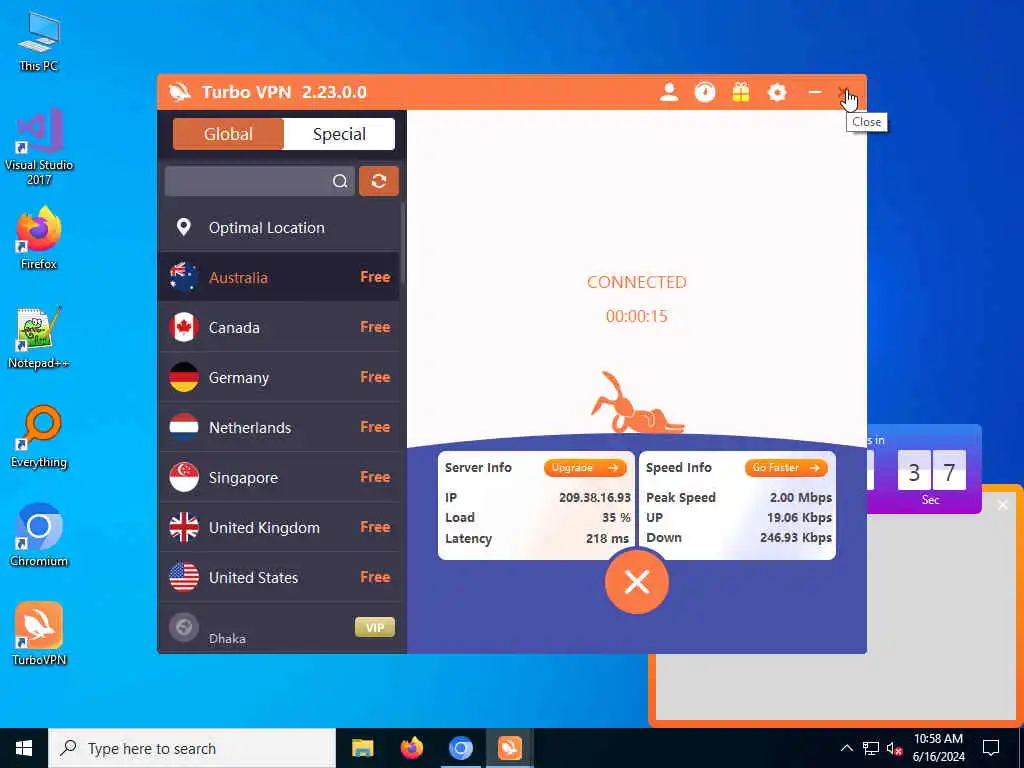This screenshot has width=1024, height=768.
Task: Open the account profile icon in Turbo VPN
Action: (669, 92)
